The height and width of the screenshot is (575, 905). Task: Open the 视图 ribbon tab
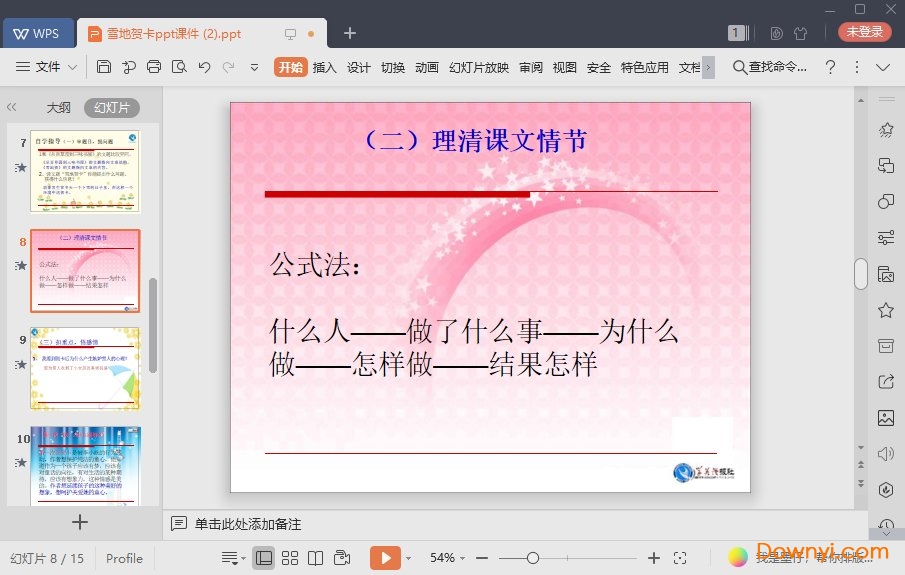click(x=564, y=68)
